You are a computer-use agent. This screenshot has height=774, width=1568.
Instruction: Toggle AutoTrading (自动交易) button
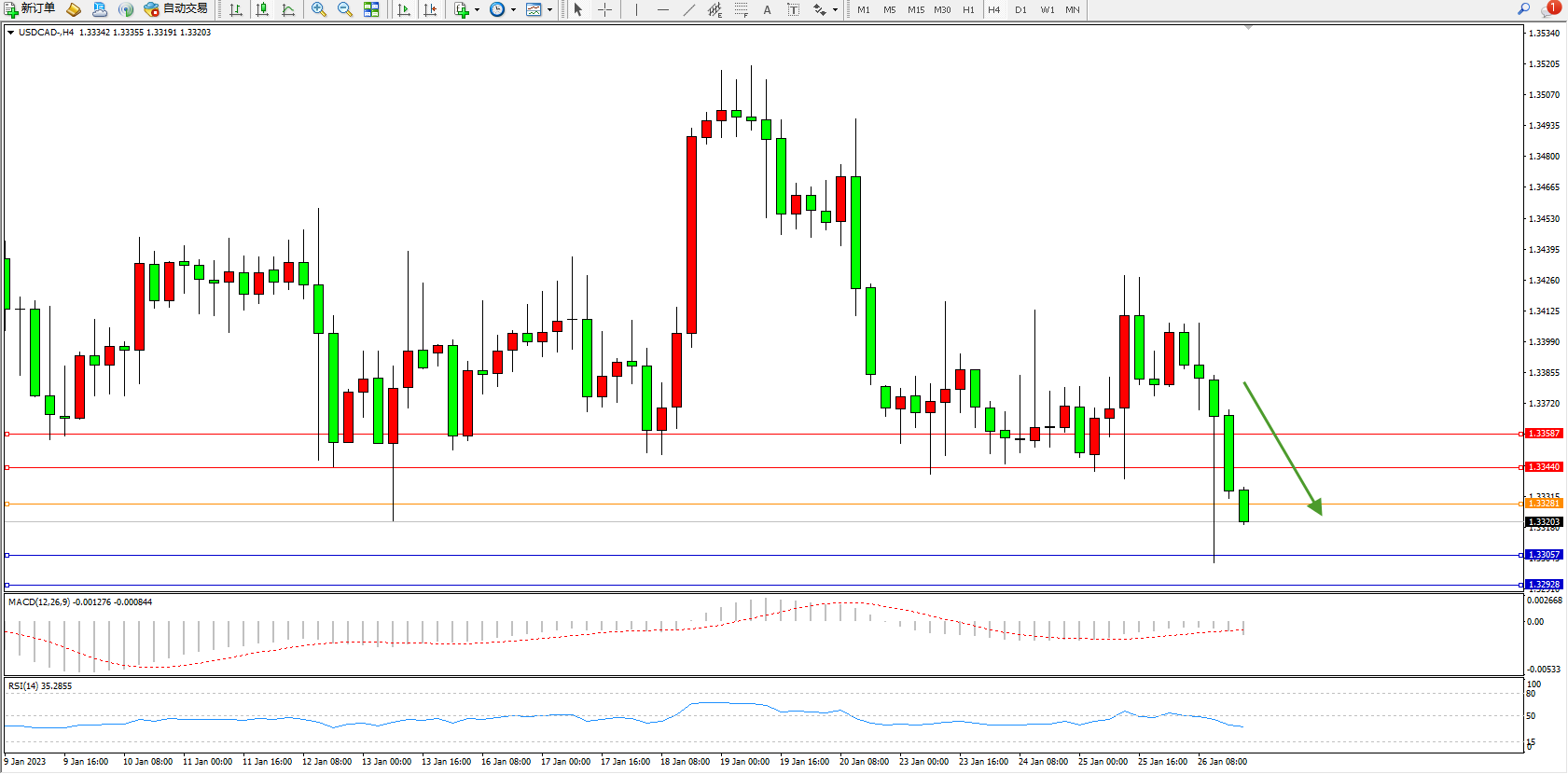coord(176,9)
